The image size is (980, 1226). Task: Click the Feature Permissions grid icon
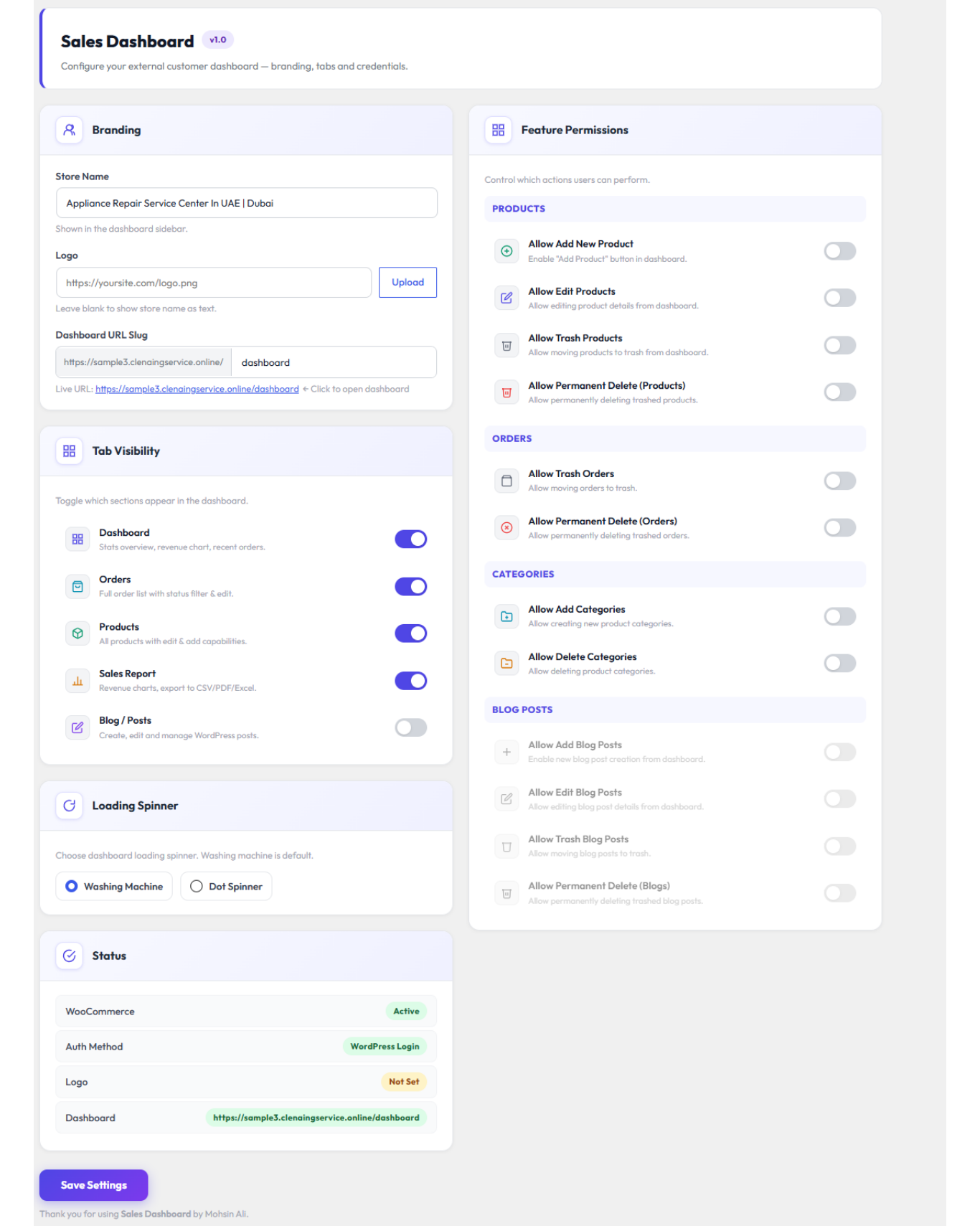[498, 130]
